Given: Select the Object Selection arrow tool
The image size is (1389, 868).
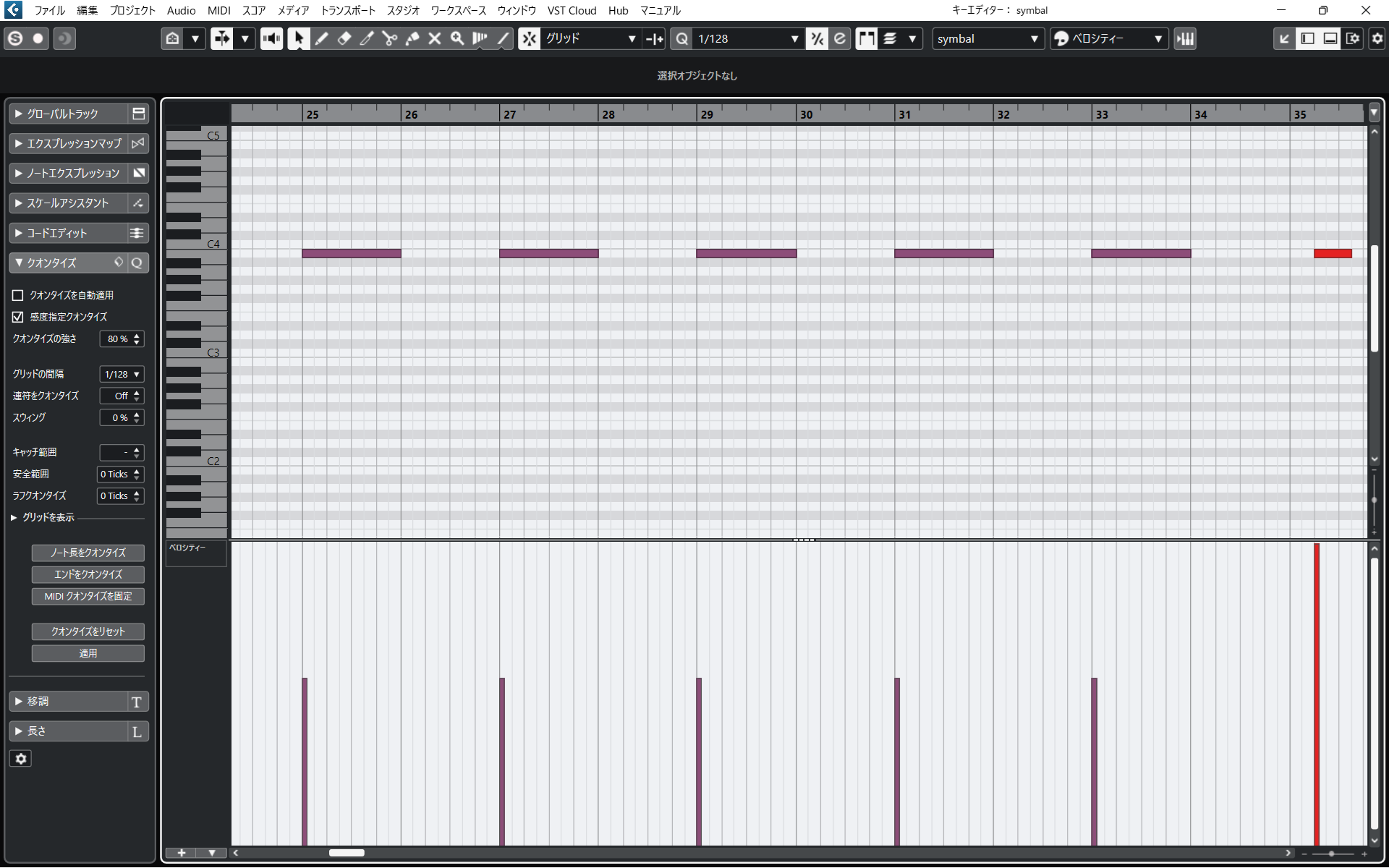Looking at the screenshot, I should [x=298, y=39].
